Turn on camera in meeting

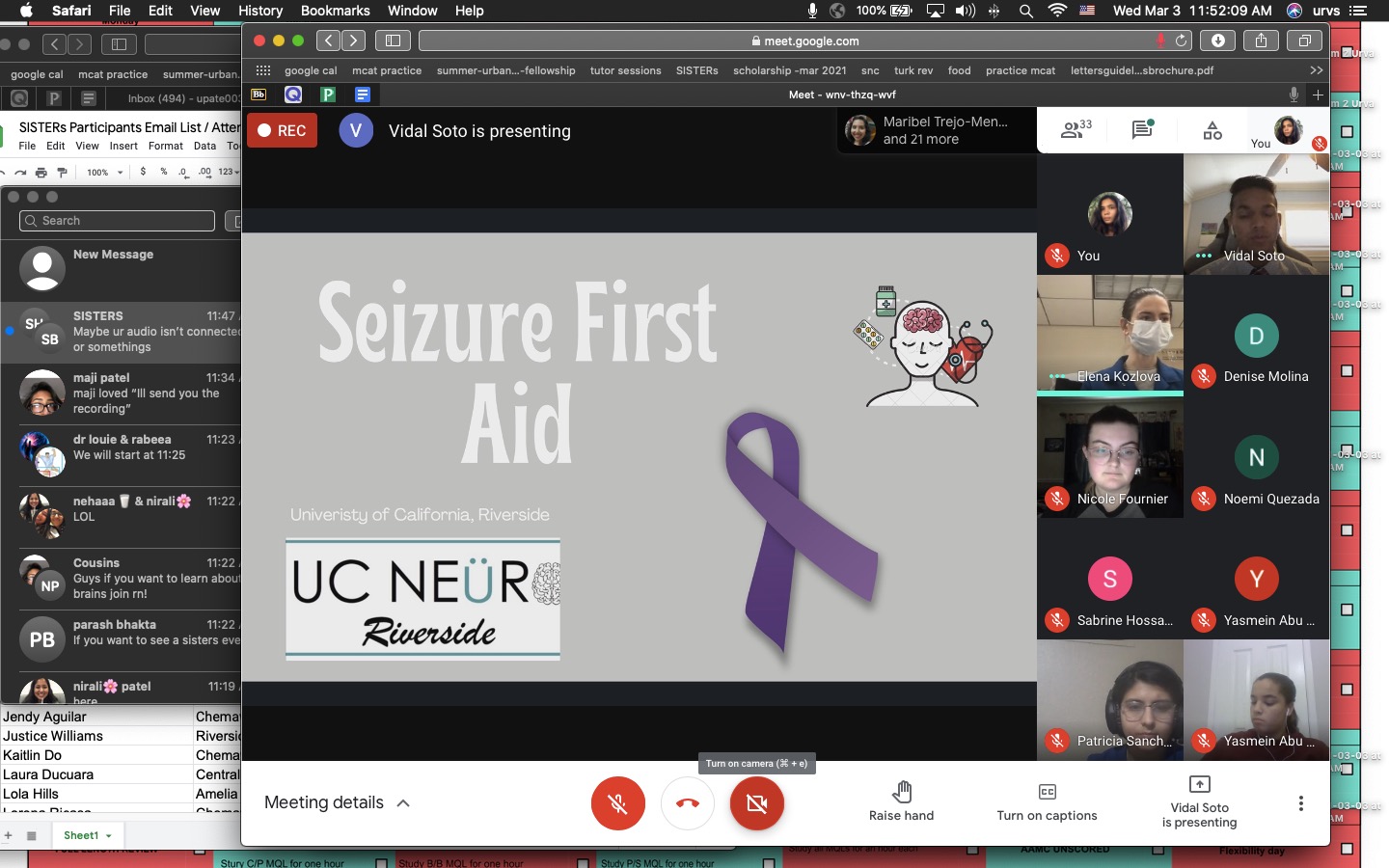click(757, 802)
